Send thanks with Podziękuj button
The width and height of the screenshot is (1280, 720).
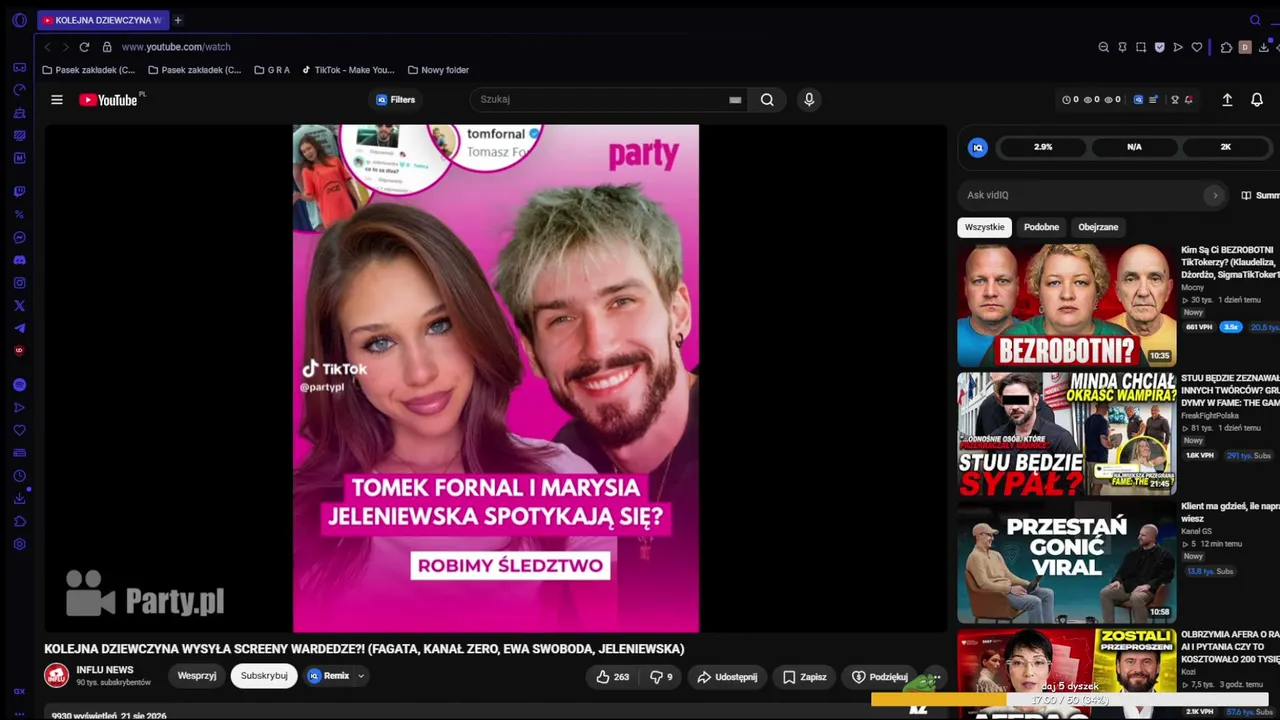pos(879,677)
